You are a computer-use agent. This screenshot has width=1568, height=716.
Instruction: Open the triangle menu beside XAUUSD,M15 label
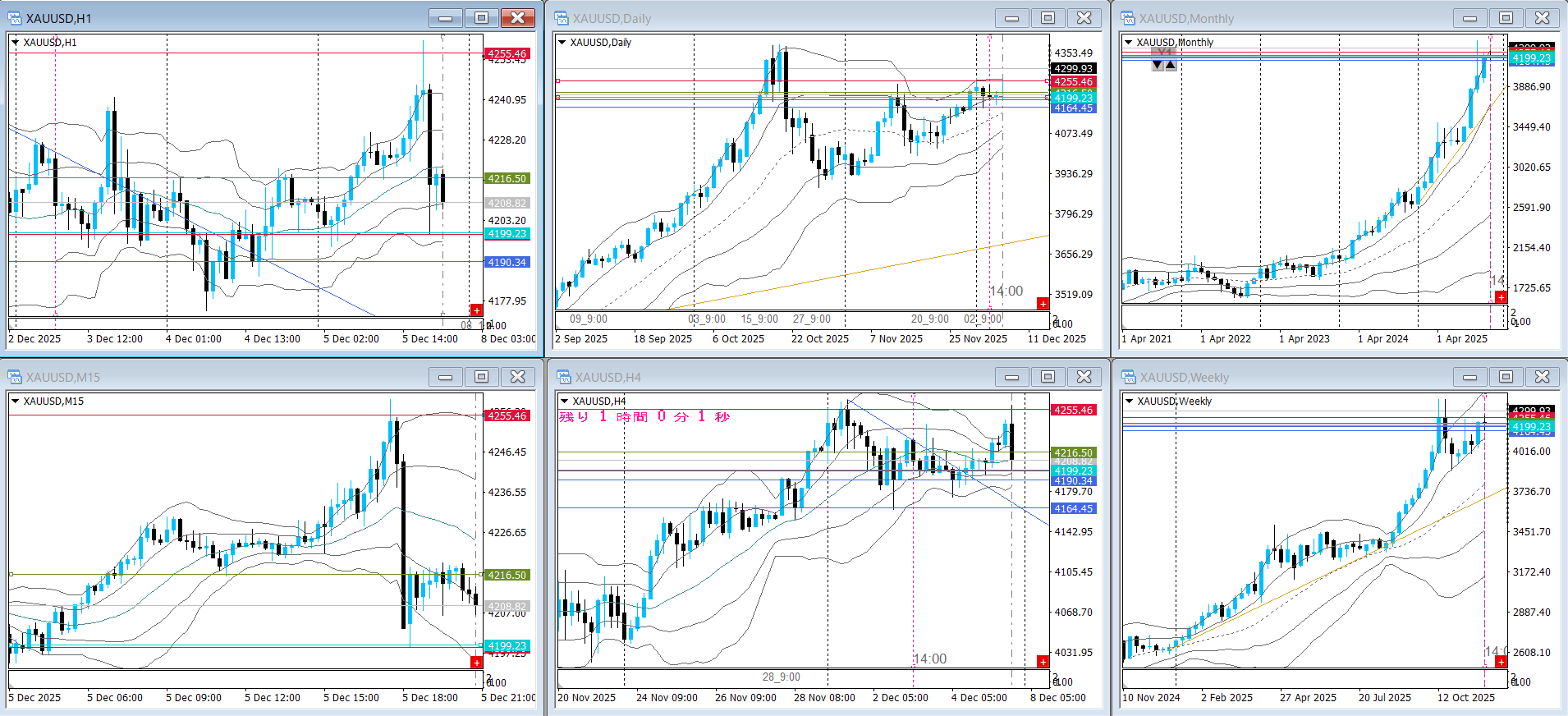(16, 401)
